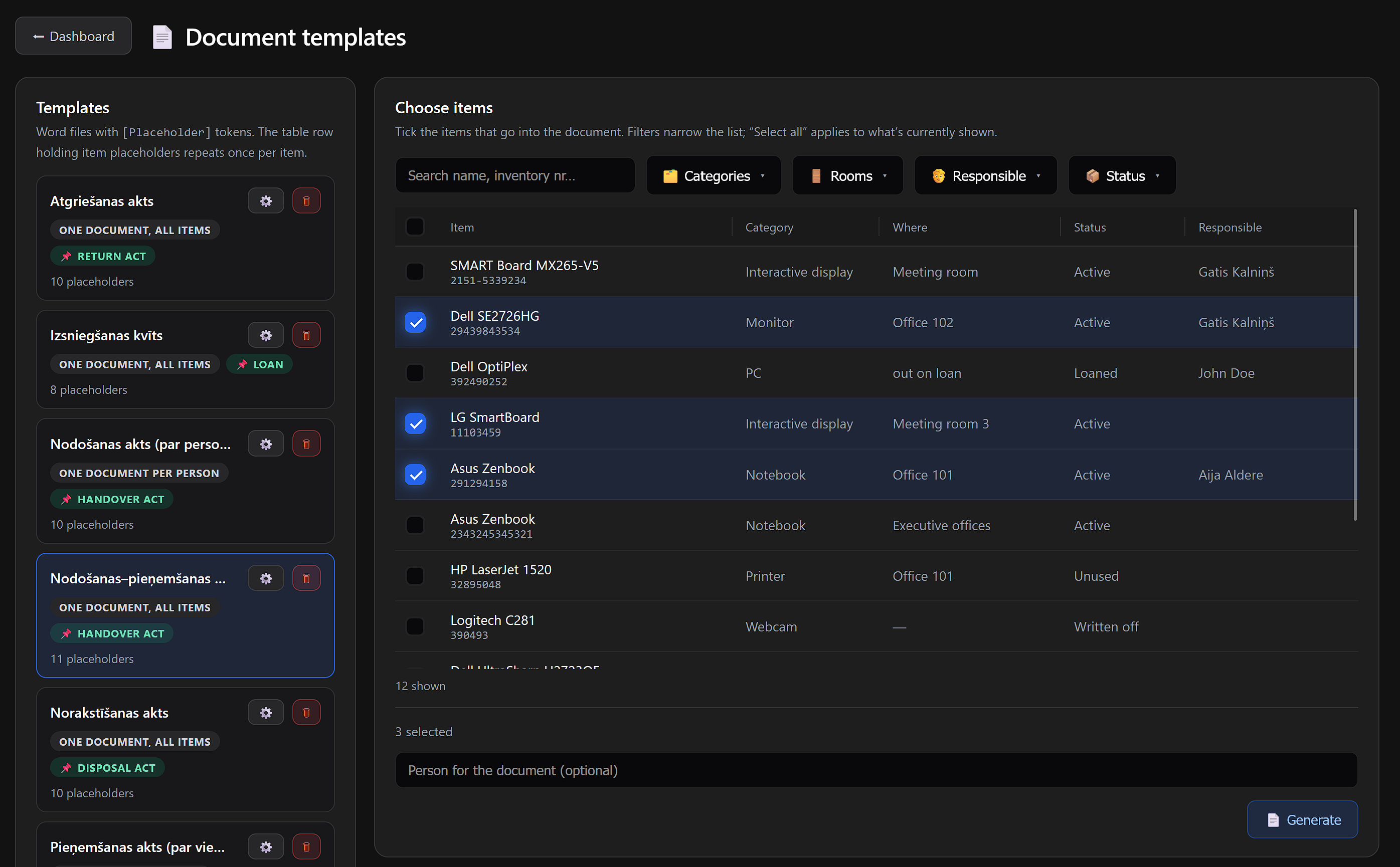The width and height of the screenshot is (1400, 867).
Task: Open the Status filter dropdown
Action: point(1122,175)
